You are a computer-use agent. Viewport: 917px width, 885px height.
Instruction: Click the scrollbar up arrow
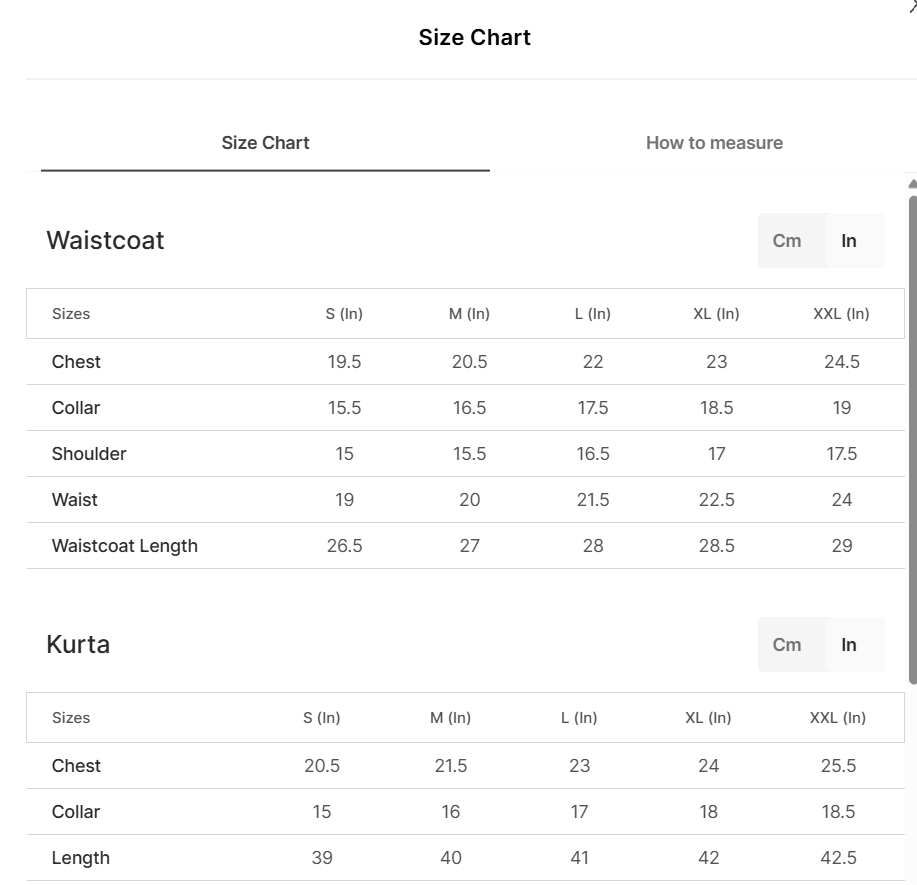912,184
